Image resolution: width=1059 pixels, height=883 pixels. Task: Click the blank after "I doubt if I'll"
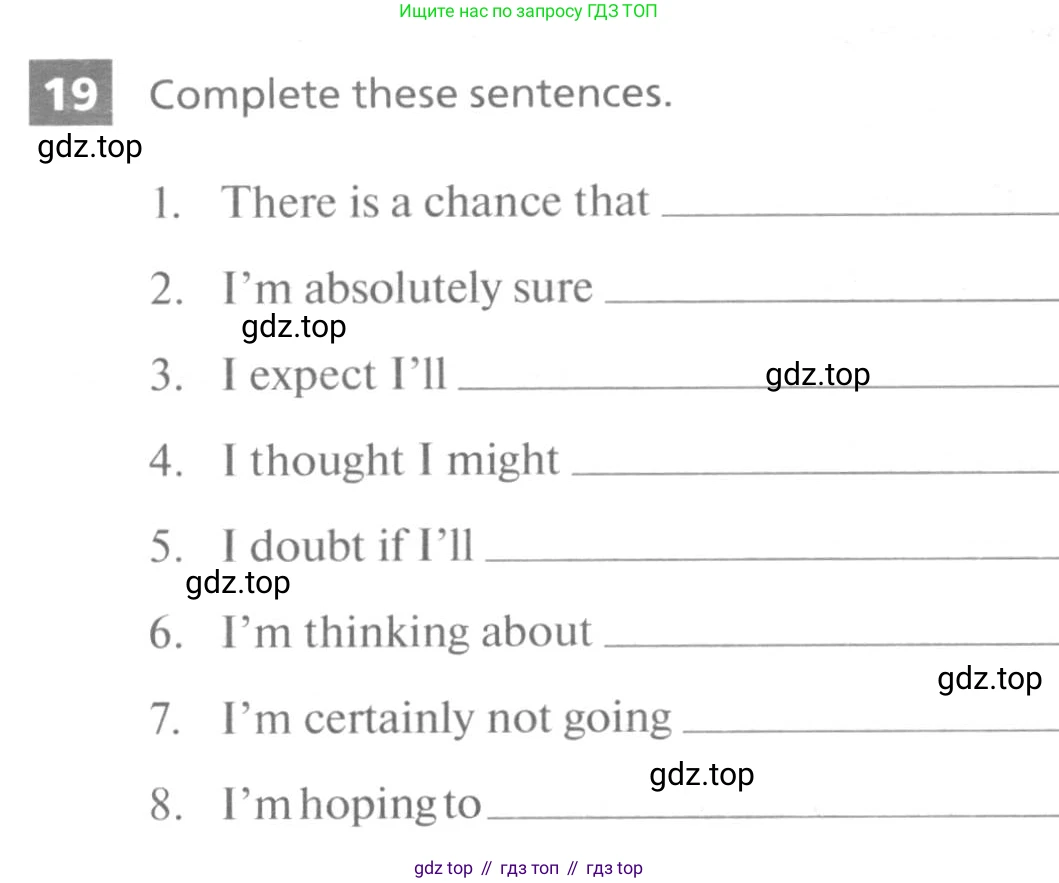770,556
